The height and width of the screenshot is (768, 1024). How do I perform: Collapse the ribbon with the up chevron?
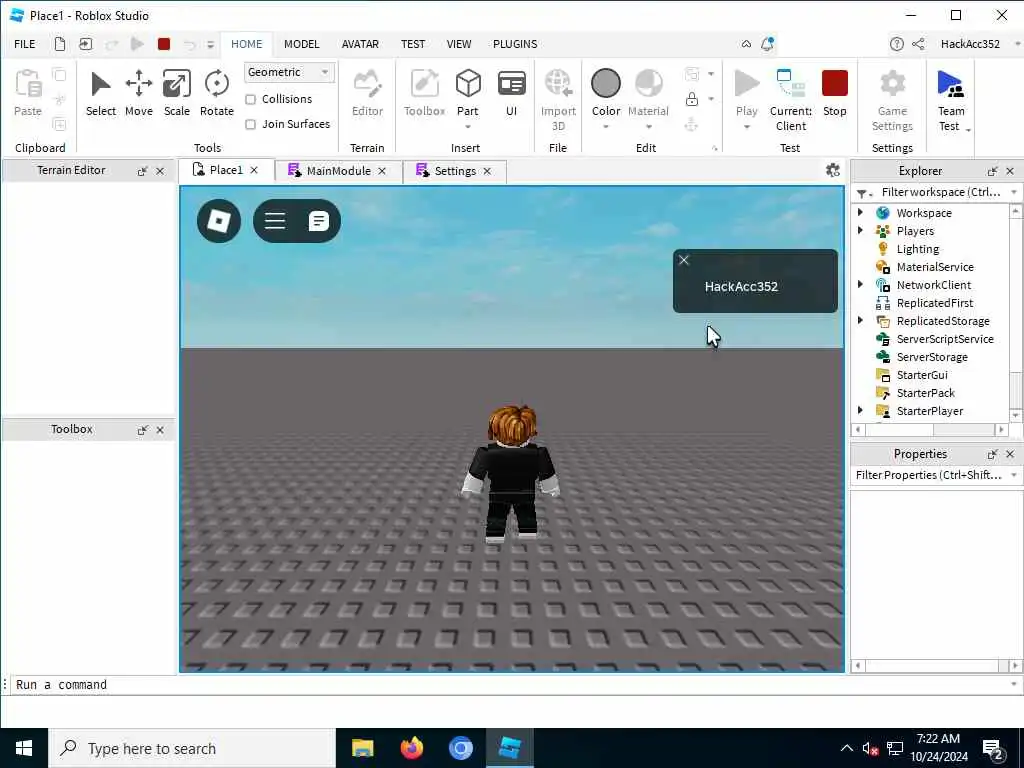pos(746,44)
